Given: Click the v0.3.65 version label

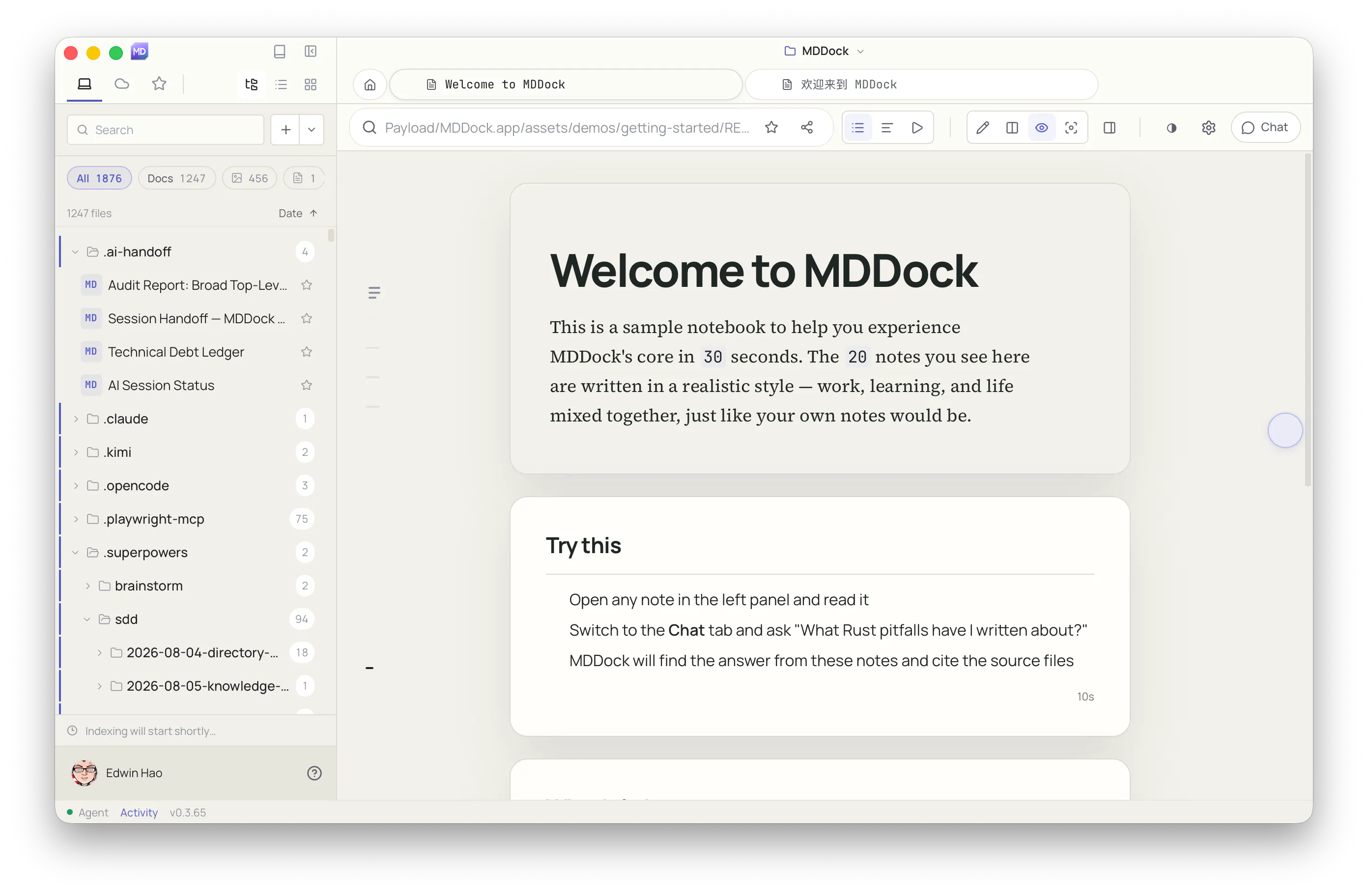Looking at the screenshot, I should pyautogui.click(x=187, y=812).
